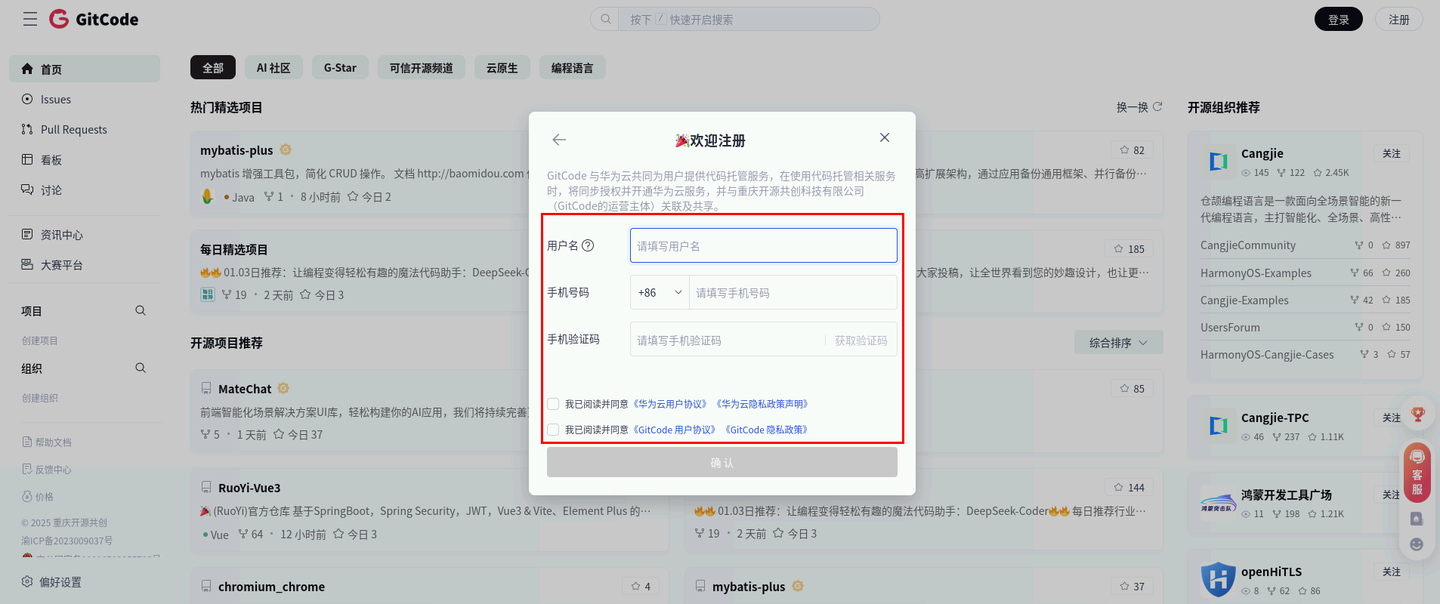Click the username input field

[763, 245]
